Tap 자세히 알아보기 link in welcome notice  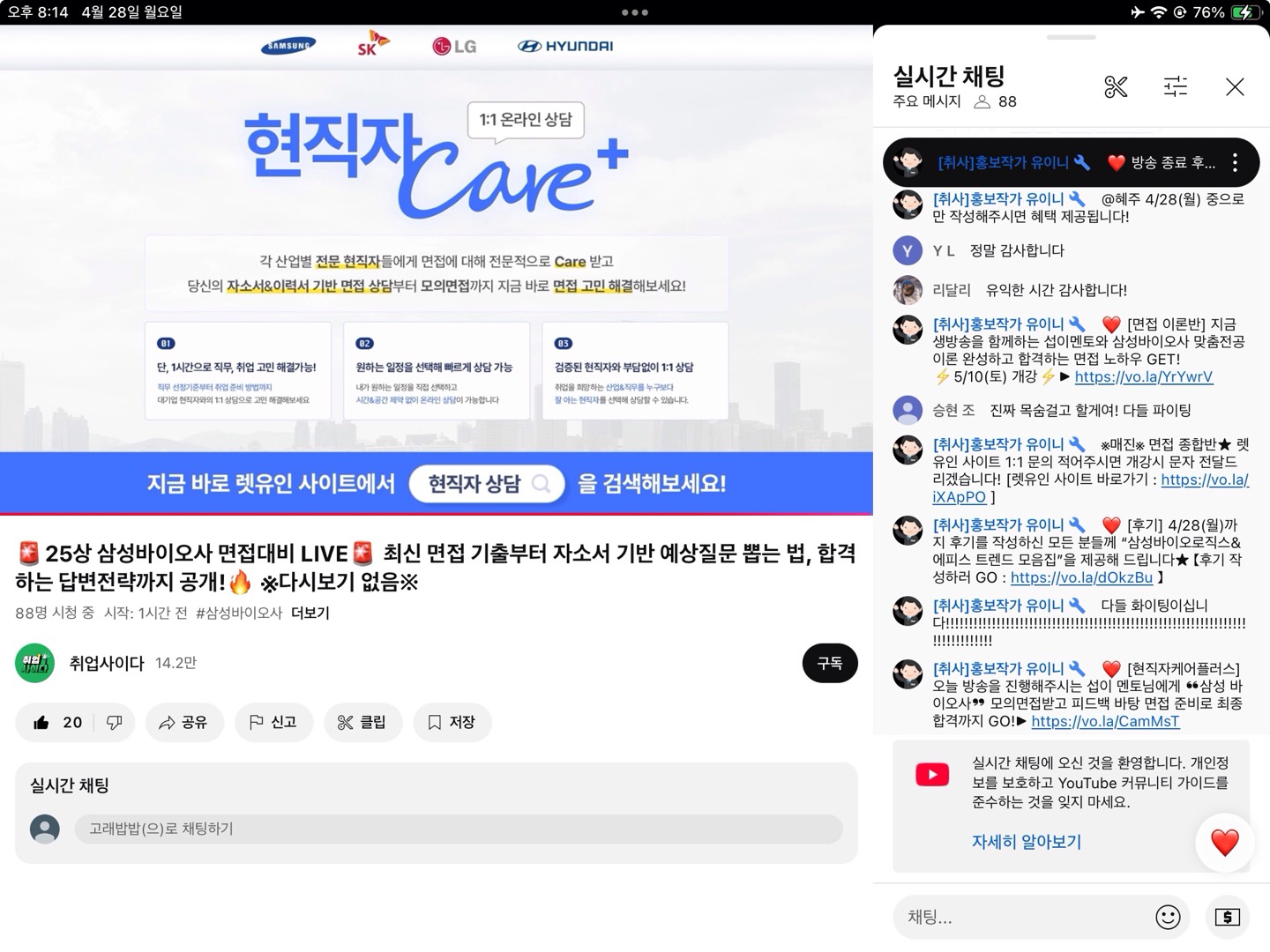pyautogui.click(x=1026, y=842)
